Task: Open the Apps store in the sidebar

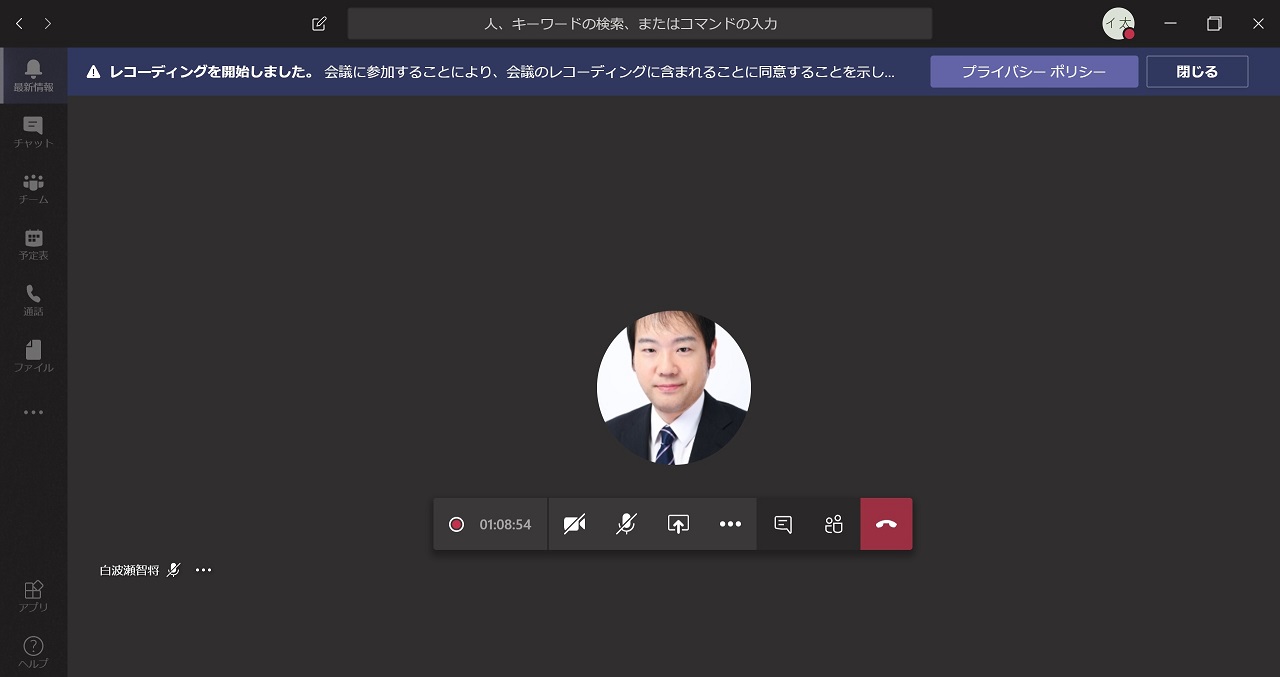Action: (33, 596)
